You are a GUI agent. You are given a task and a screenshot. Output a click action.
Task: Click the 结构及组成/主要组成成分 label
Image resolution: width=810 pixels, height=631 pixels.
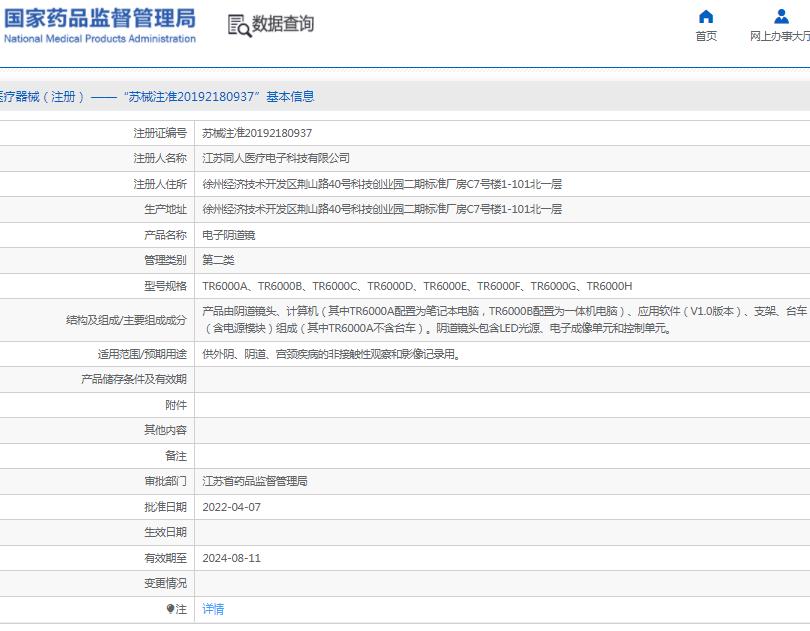[126, 320]
